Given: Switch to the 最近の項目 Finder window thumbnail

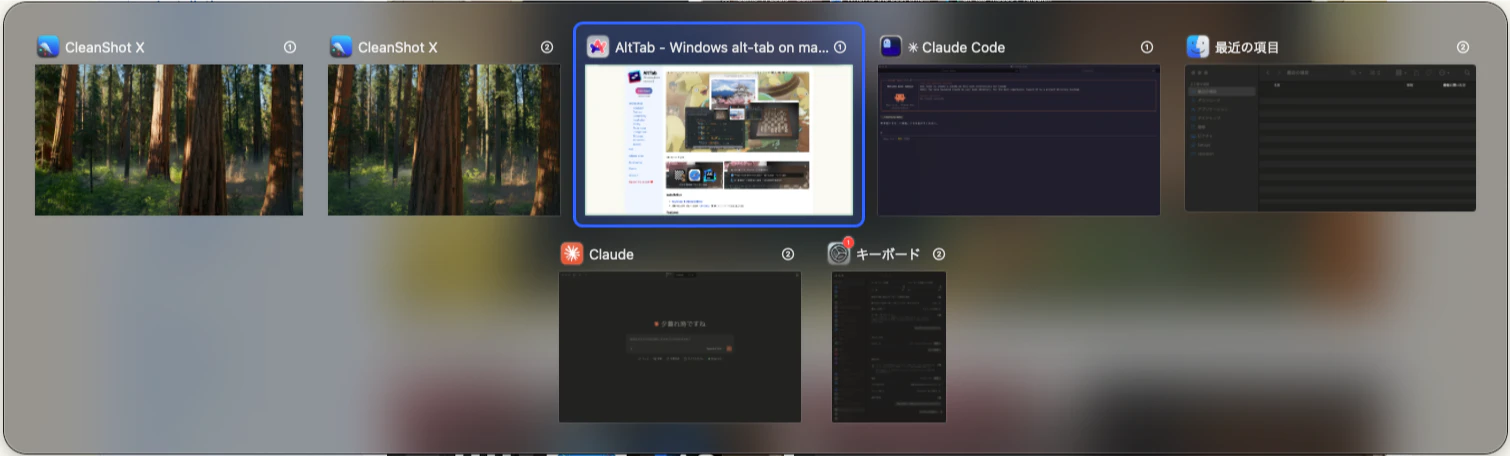Looking at the screenshot, I should [1330, 138].
